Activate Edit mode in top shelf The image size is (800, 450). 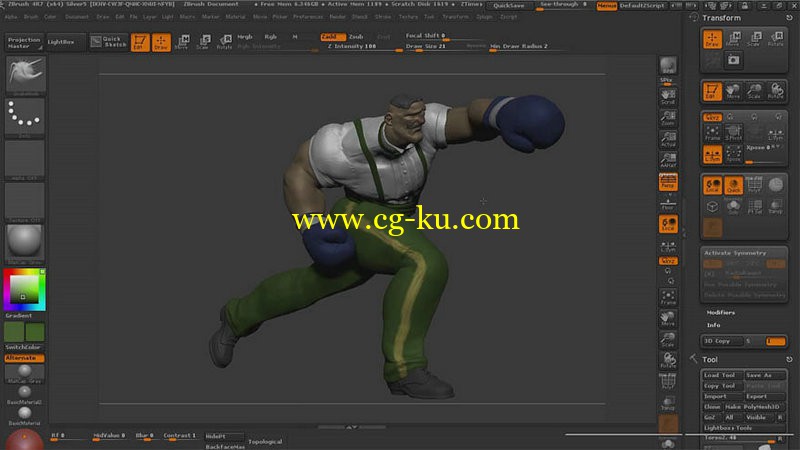point(140,42)
